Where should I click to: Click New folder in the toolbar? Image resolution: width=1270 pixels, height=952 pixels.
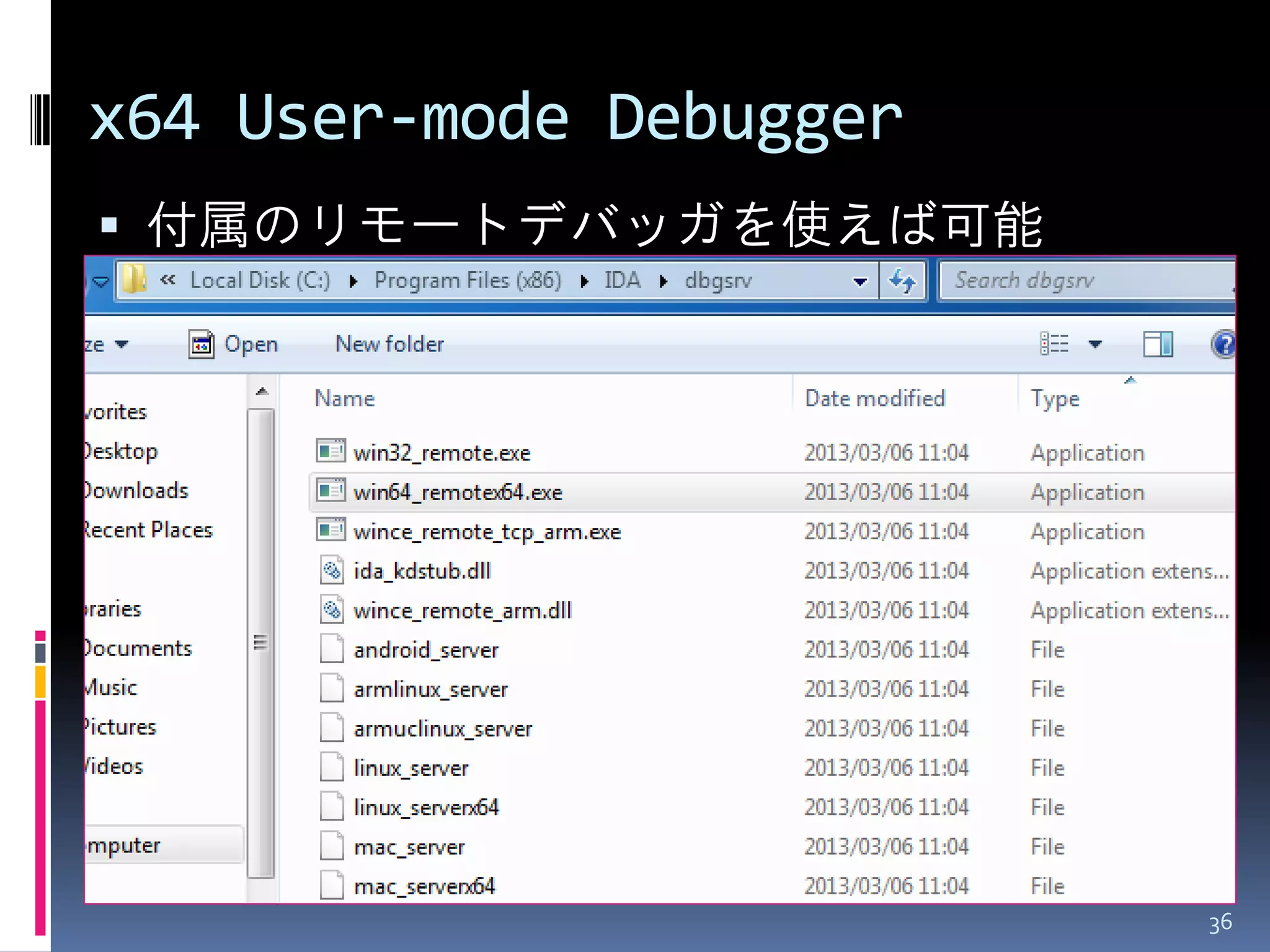pos(389,344)
